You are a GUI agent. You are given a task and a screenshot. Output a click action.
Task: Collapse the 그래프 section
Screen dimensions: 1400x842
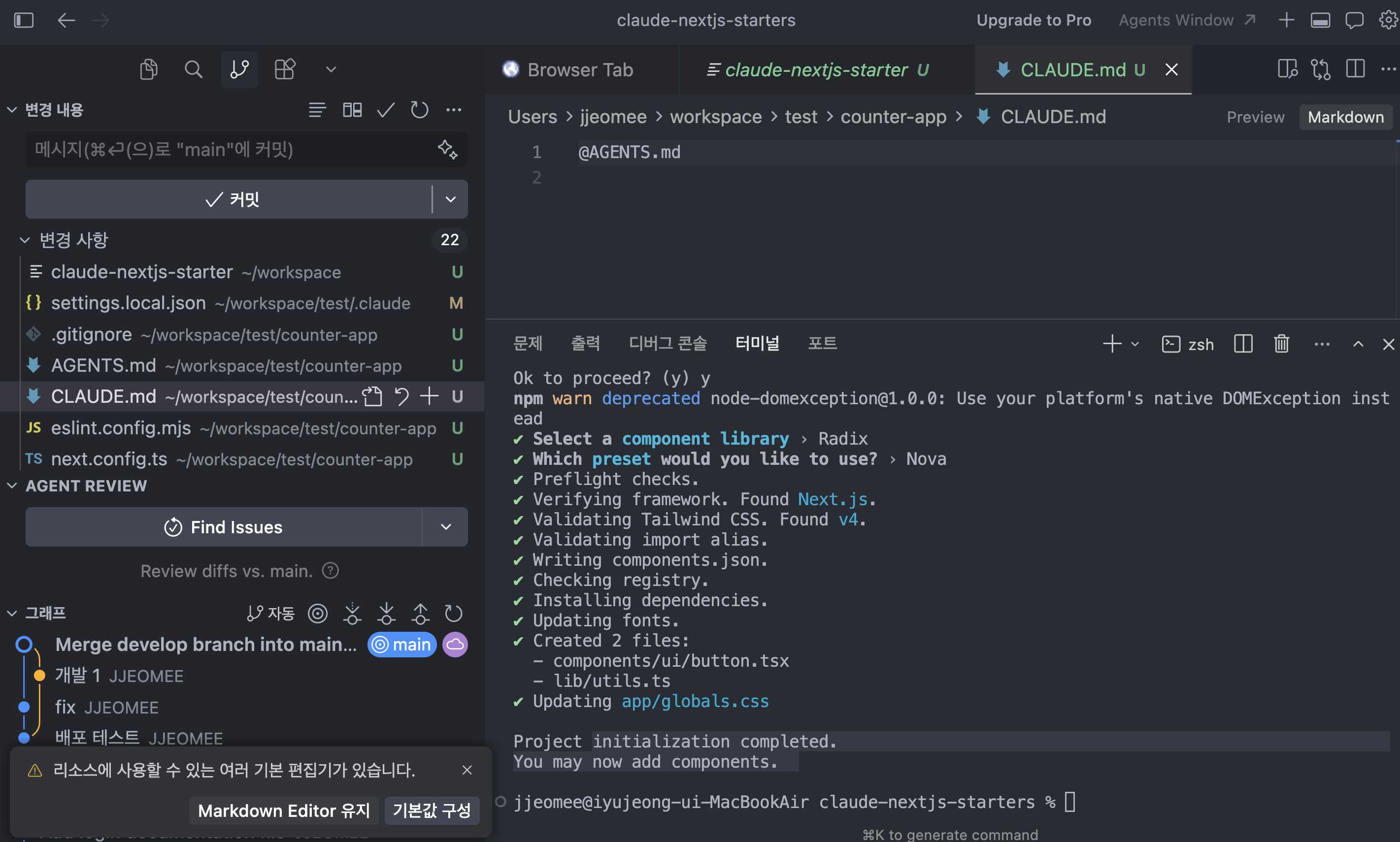click(12, 613)
